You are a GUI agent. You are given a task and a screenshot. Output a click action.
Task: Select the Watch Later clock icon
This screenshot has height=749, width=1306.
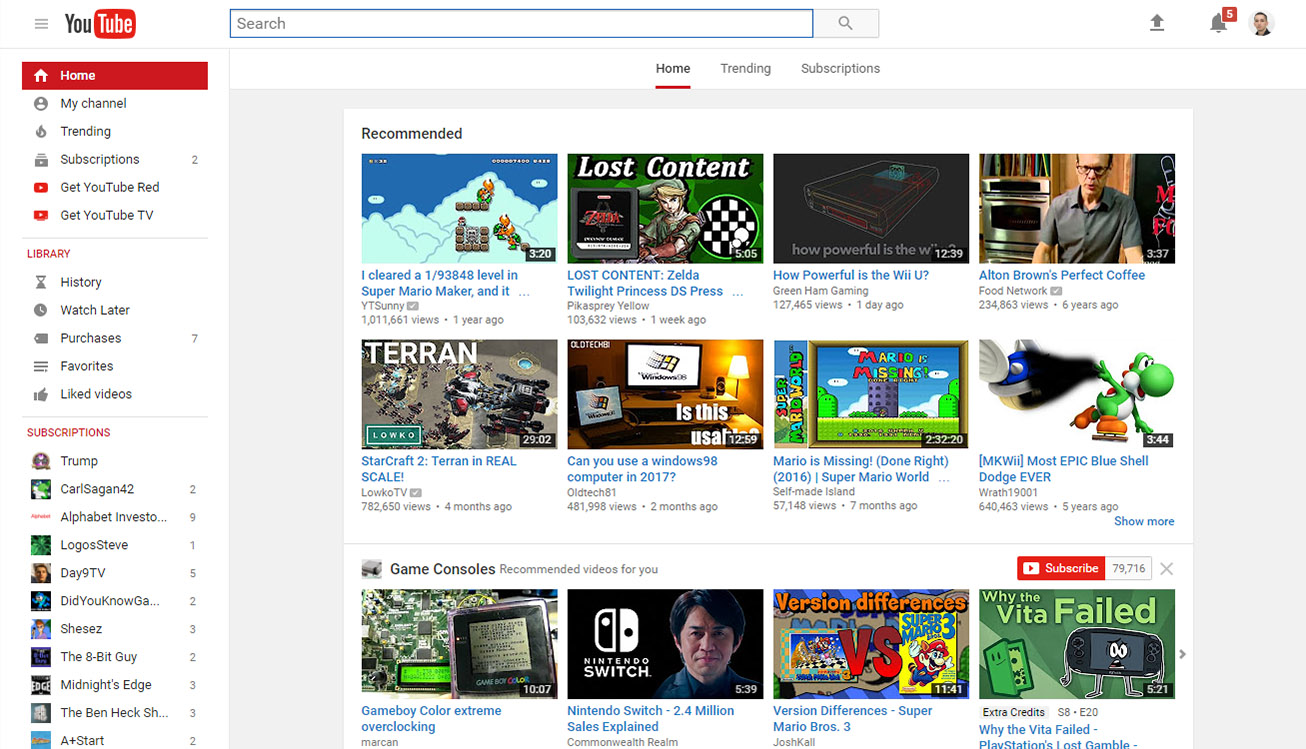[x=40, y=310]
